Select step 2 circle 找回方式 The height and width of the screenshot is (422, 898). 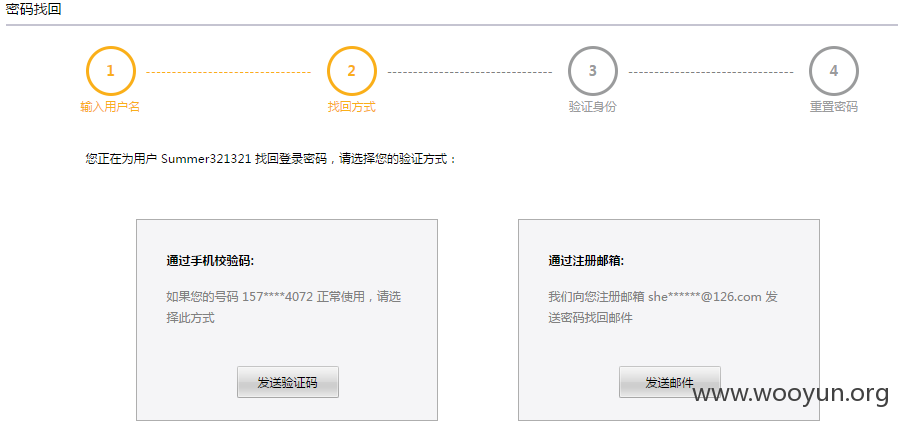point(352,71)
